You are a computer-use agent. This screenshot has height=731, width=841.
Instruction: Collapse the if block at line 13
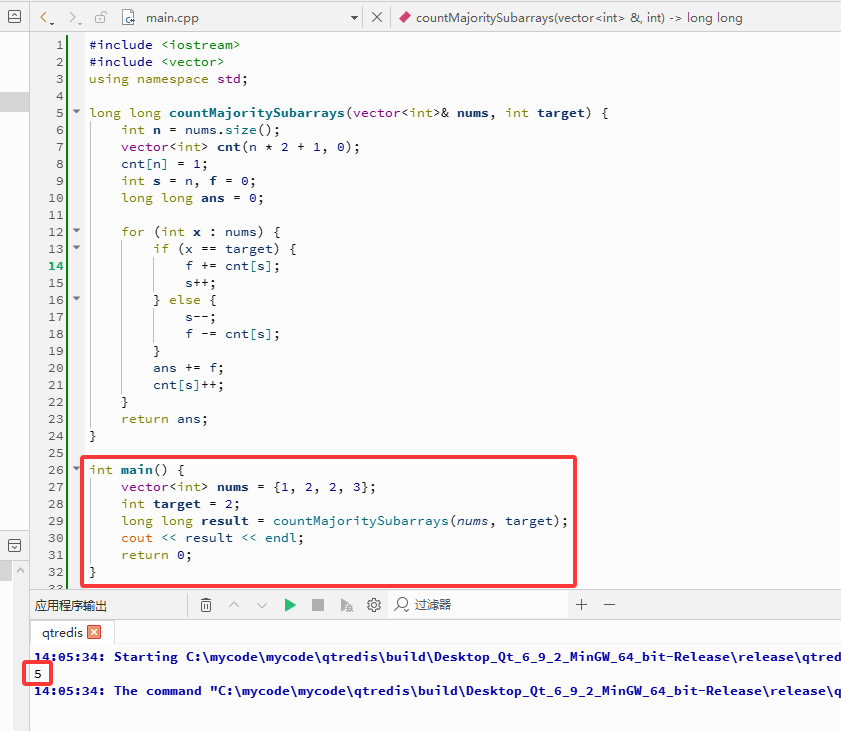pos(77,248)
